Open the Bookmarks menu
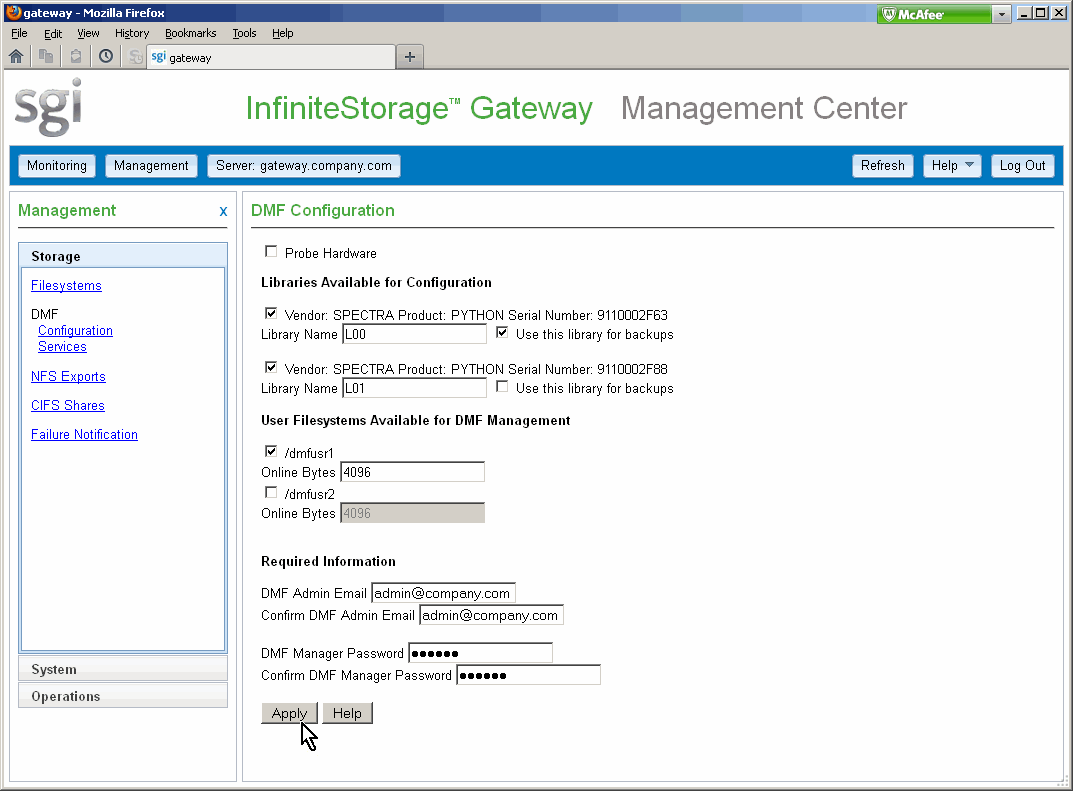This screenshot has height=791, width=1073. pos(190,33)
